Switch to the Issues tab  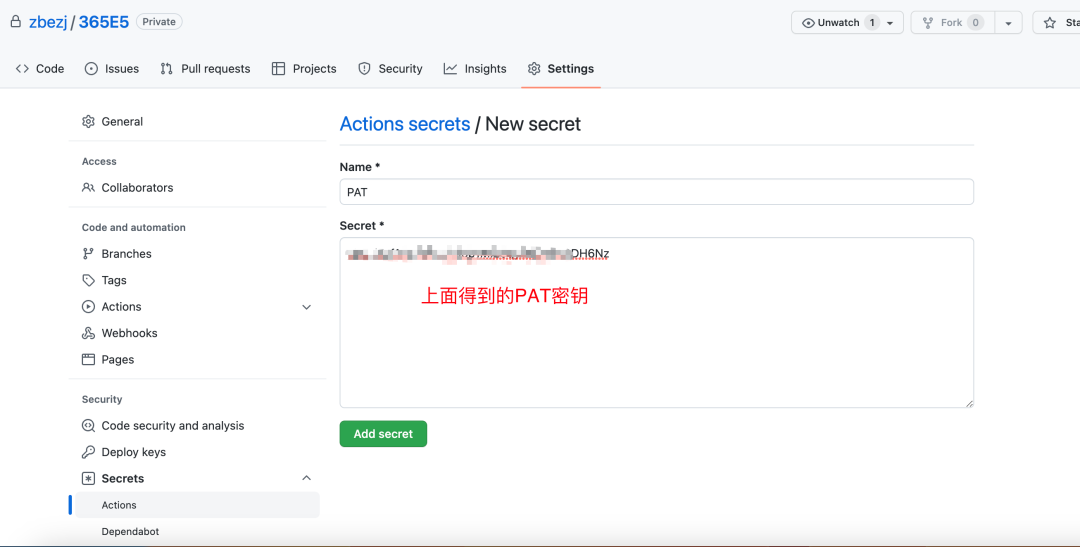click(x=112, y=69)
